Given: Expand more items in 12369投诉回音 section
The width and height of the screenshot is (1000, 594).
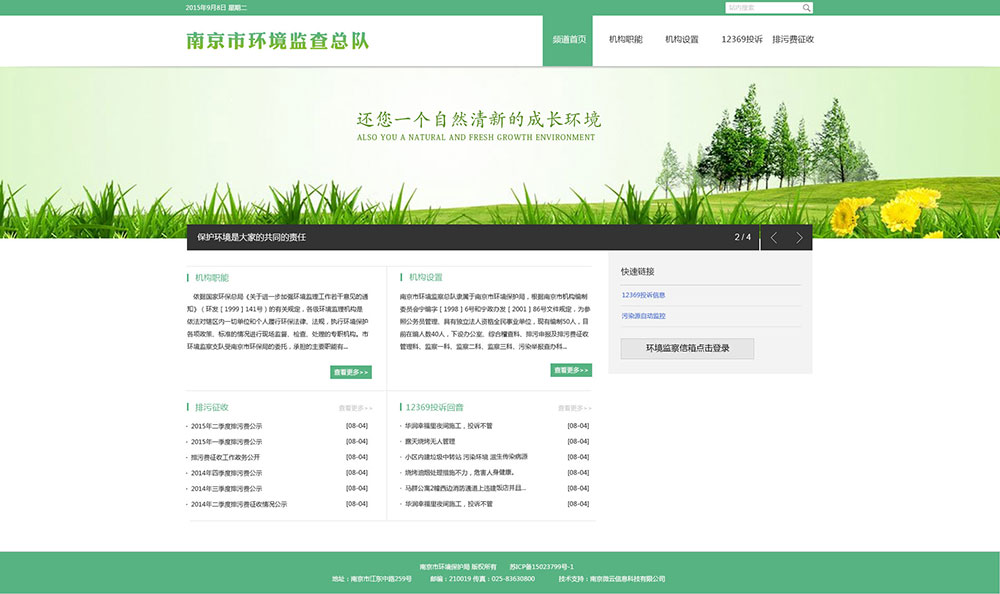Looking at the screenshot, I should coord(574,408).
